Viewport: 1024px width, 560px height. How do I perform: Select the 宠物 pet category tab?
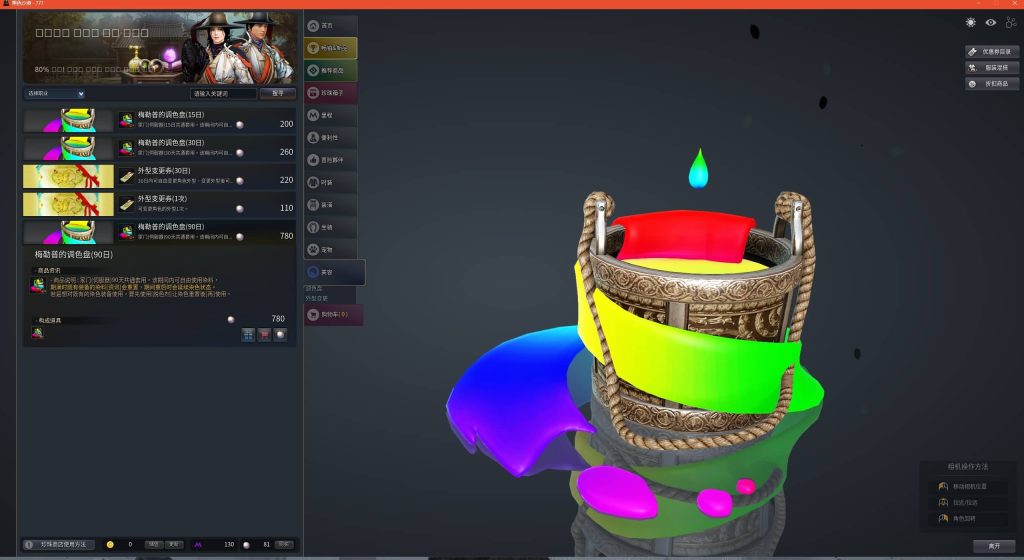pos(329,249)
